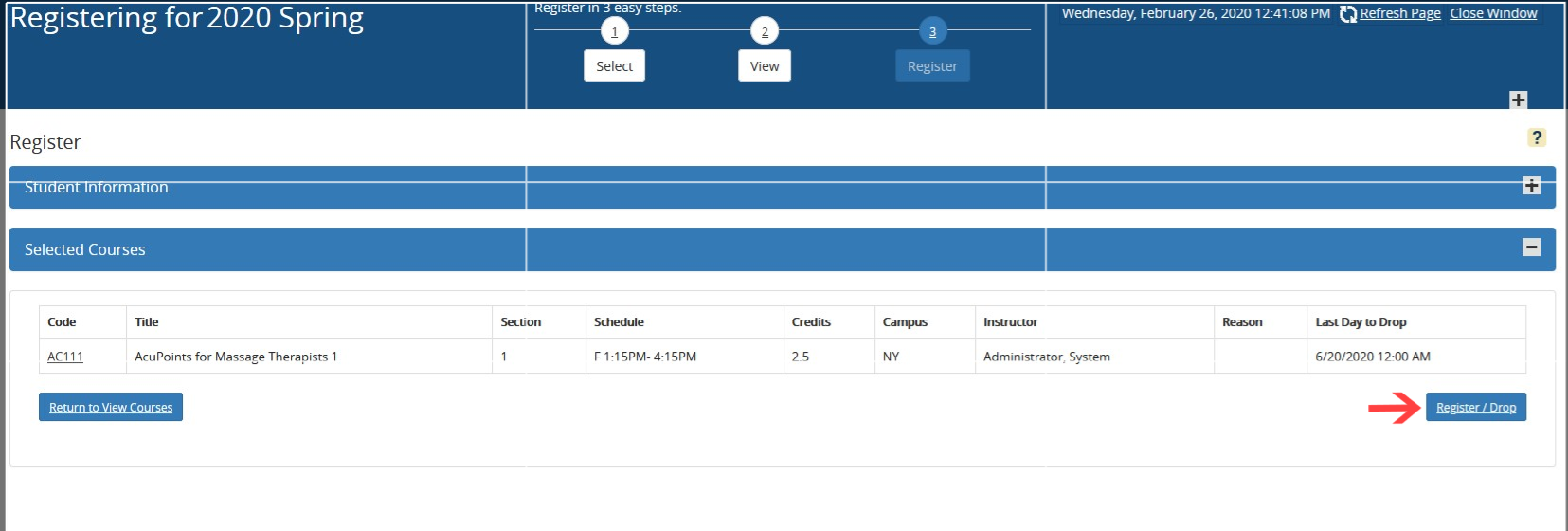The image size is (1568, 531).
Task: Click the step 3 circle in progress tracker
Action: click(932, 32)
